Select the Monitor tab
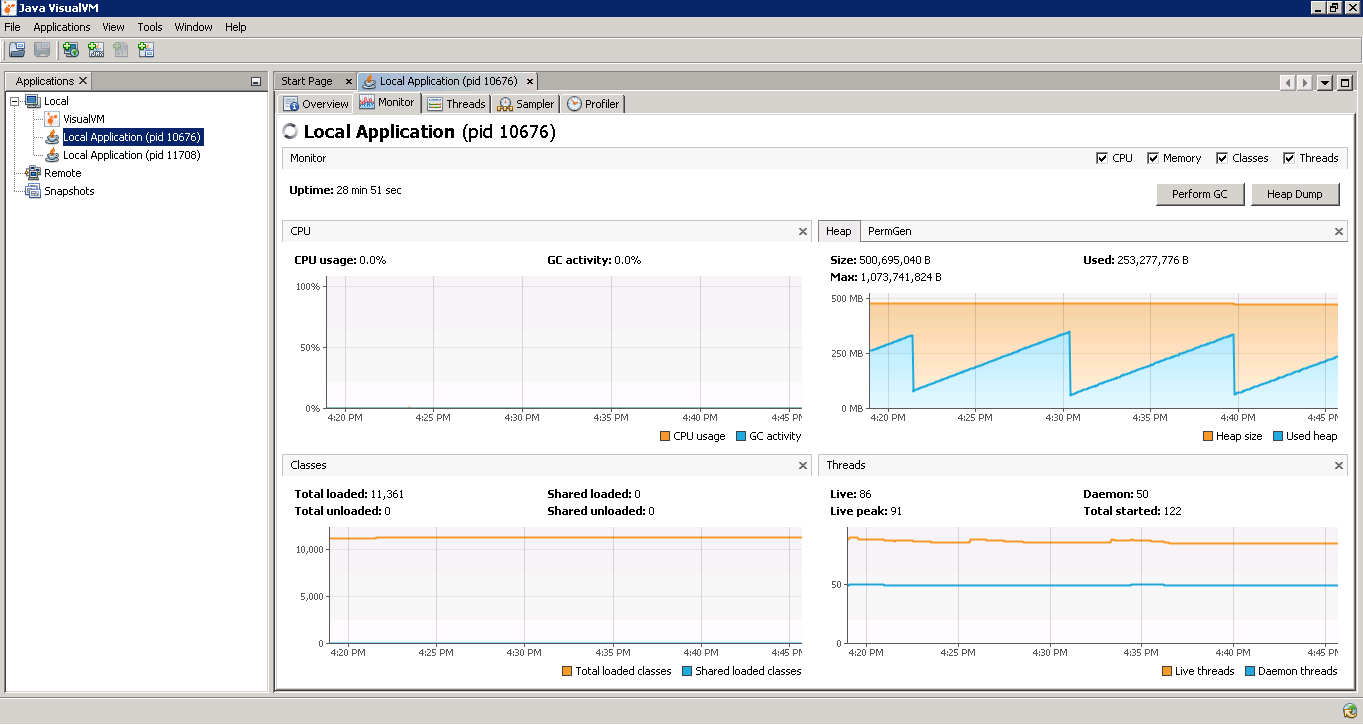The image size is (1363, 725). [387, 103]
